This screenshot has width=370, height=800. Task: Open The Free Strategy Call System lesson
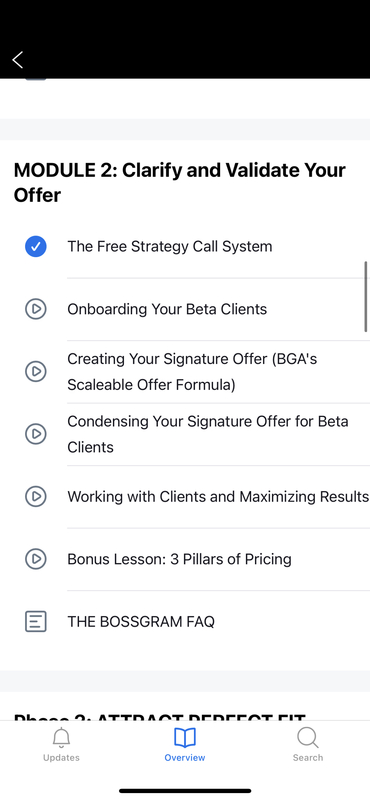click(170, 246)
